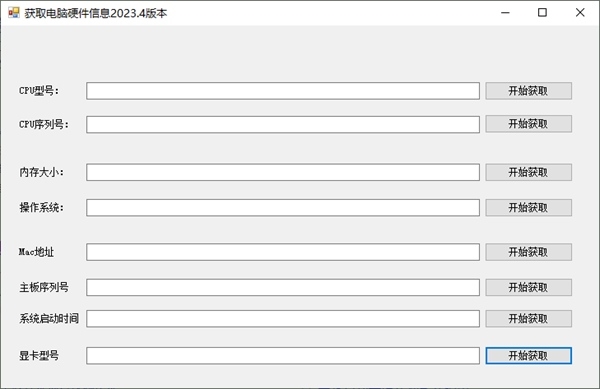Image resolution: width=600 pixels, height=389 pixels.
Task: Click 开始获取 button for CPU序列号
Action: point(528,124)
